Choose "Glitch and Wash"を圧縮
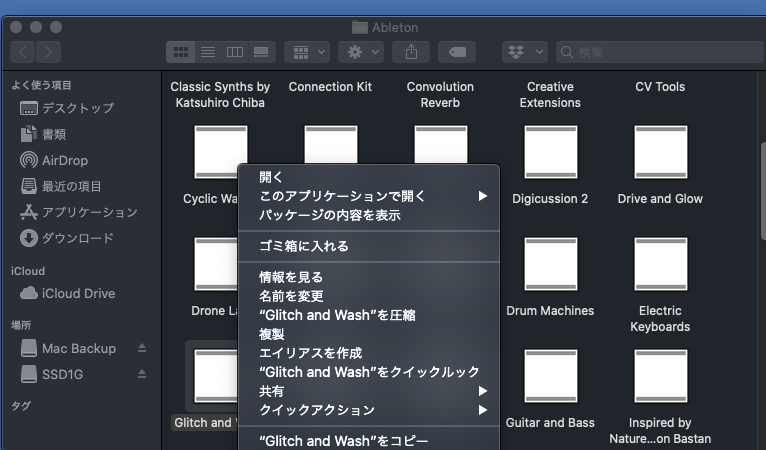 click(x=369, y=316)
